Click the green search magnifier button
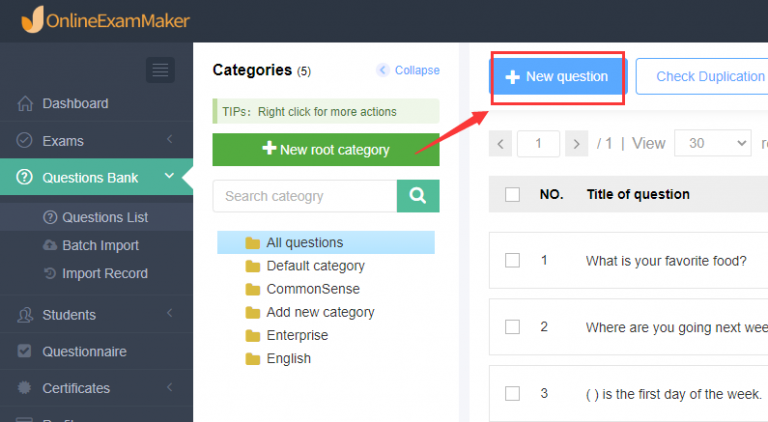This screenshot has width=768, height=422. (x=418, y=196)
